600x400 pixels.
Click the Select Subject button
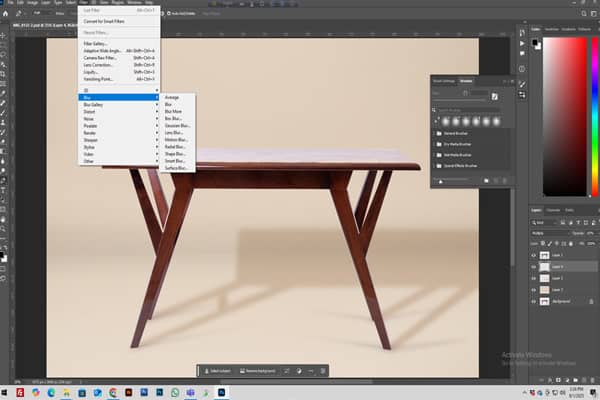pyautogui.click(x=217, y=371)
